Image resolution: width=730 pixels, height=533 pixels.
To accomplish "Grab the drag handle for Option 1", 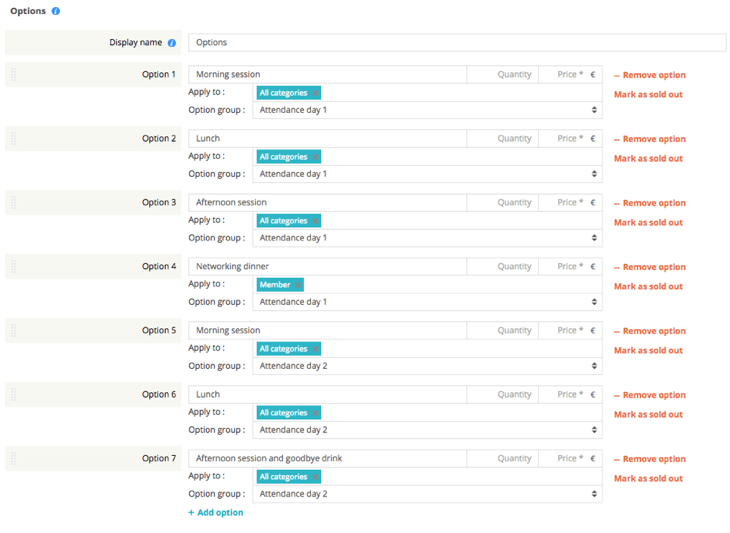I will [x=13, y=75].
